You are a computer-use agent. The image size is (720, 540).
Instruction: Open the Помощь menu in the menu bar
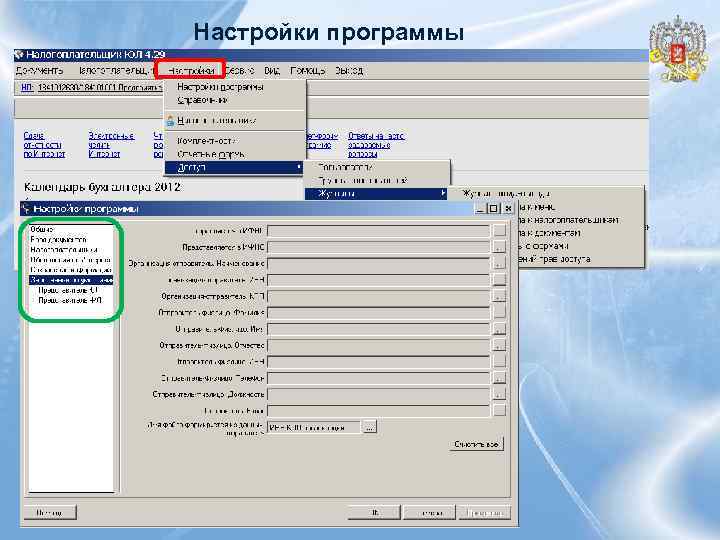pyautogui.click(x=308, y=71)
